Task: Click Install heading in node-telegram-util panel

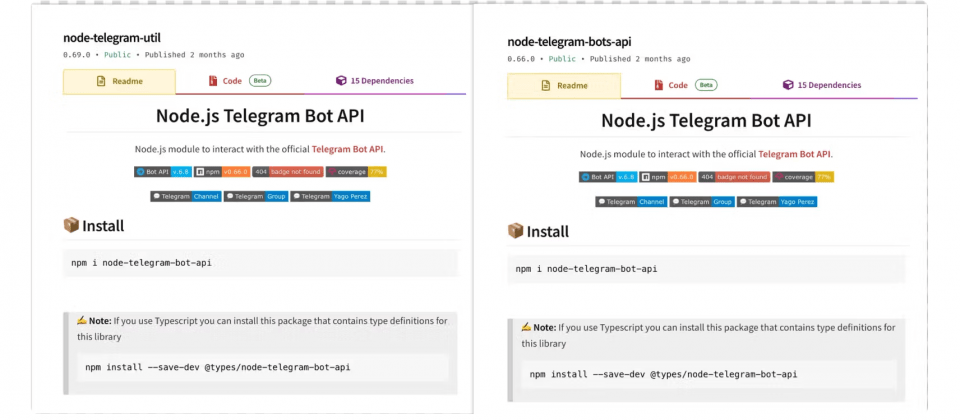Action: coord(103,226)
